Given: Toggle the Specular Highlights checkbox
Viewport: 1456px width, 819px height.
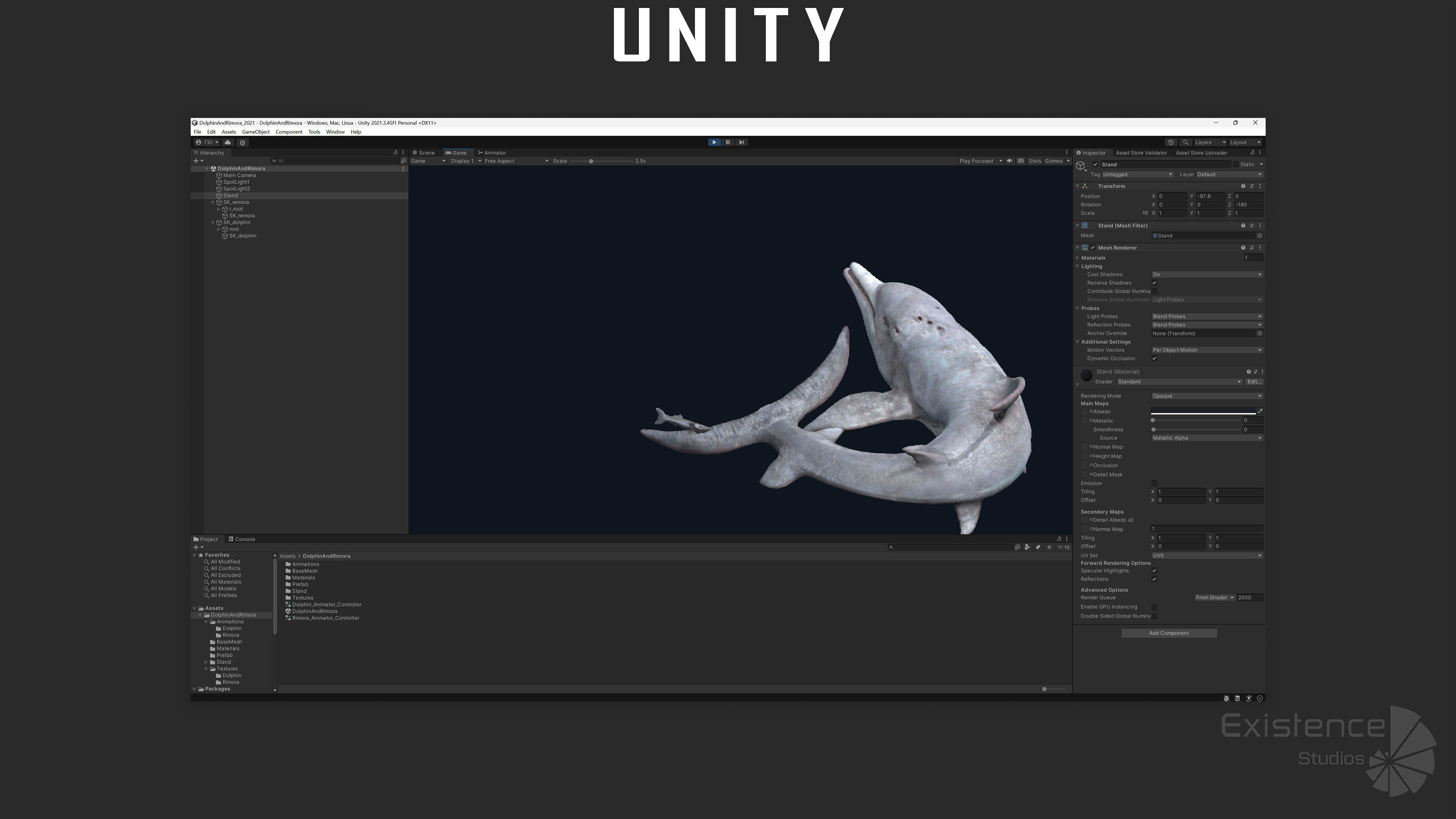Looking at the screenshot, I should coord(1155,571).
